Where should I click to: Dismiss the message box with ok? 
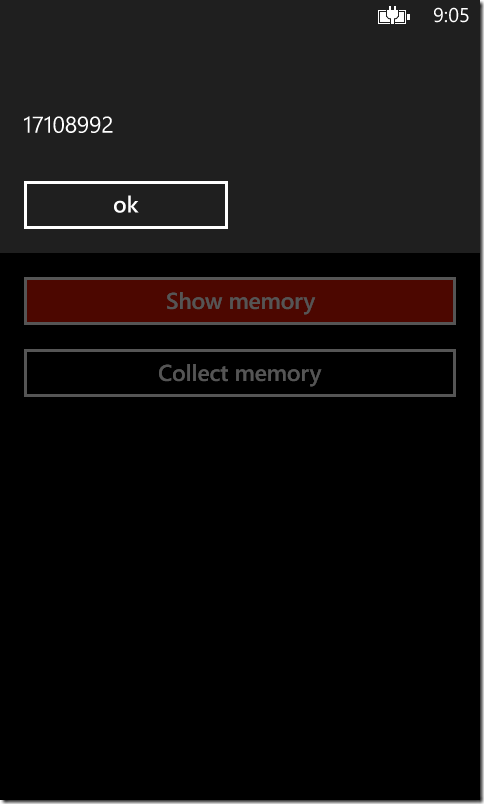pos(126,205)
